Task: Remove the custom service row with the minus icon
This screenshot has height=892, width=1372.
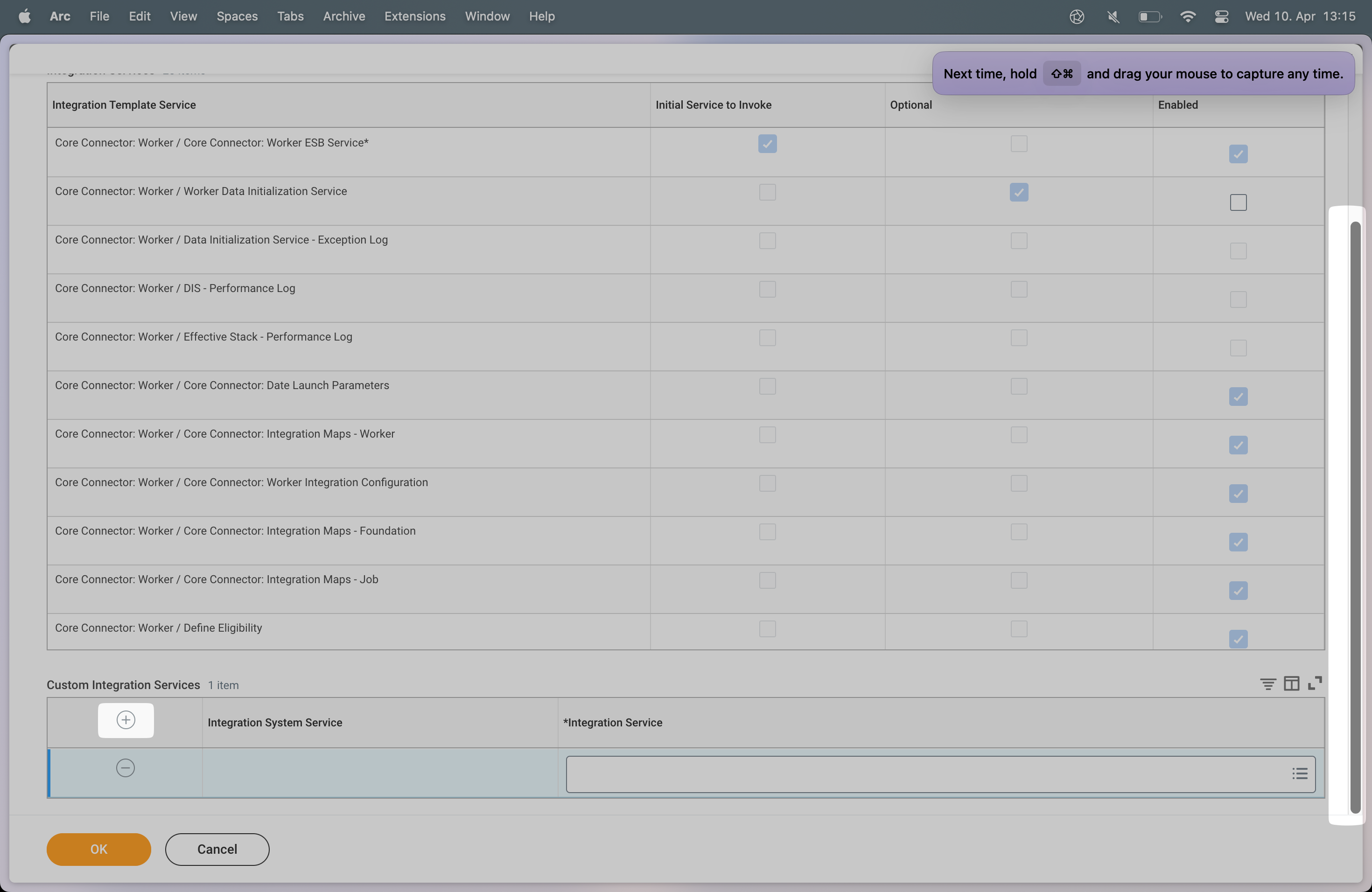Action: click(125, 767)
